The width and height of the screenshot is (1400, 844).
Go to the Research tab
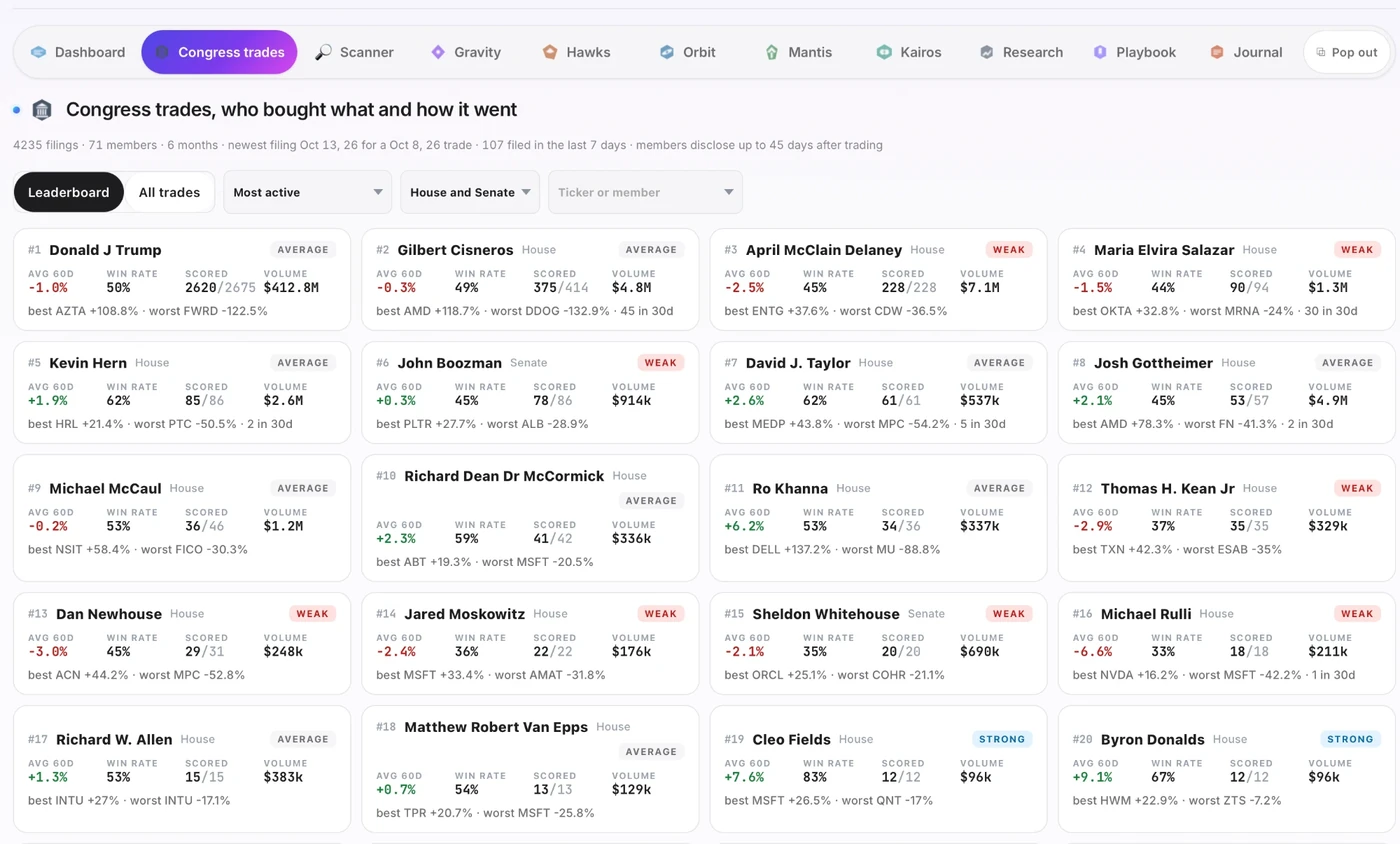1021,52
